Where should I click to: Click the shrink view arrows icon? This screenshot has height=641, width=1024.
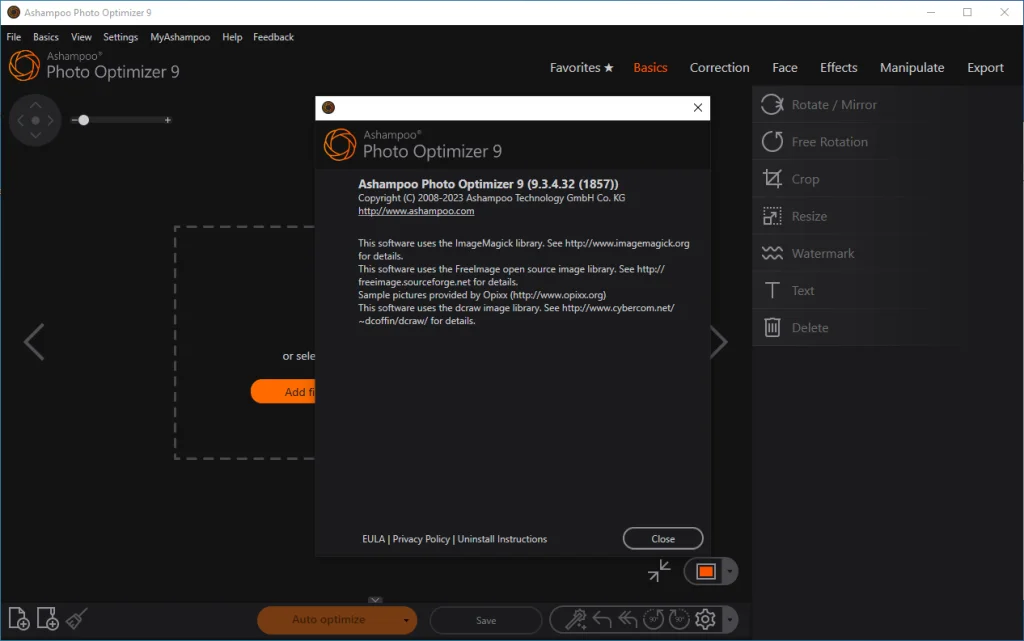click(x=659, y=571)
